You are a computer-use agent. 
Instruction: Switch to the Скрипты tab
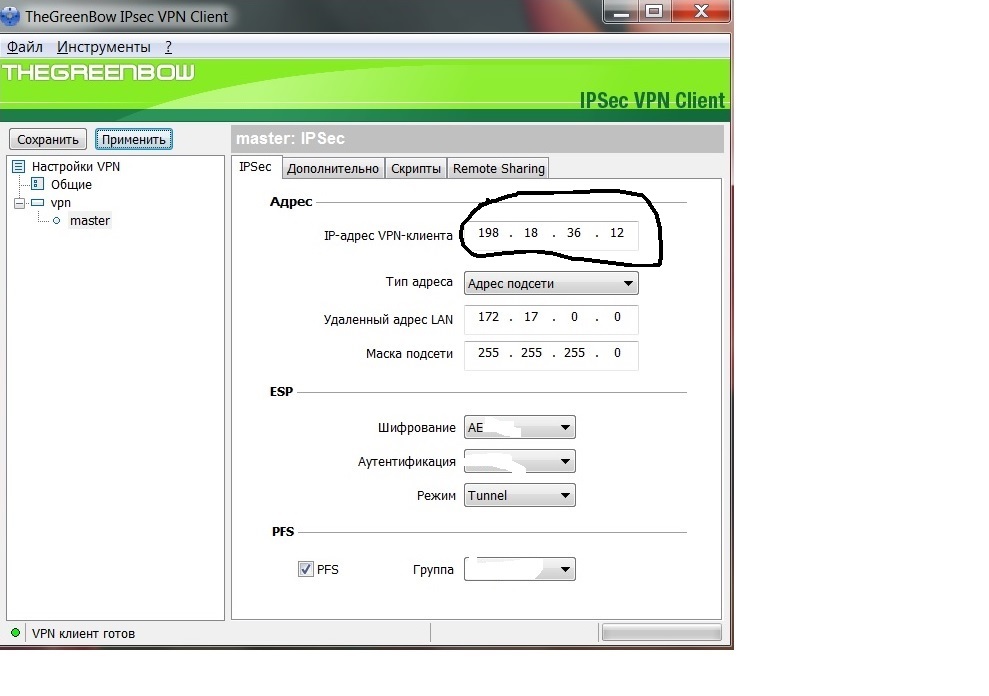416,168
